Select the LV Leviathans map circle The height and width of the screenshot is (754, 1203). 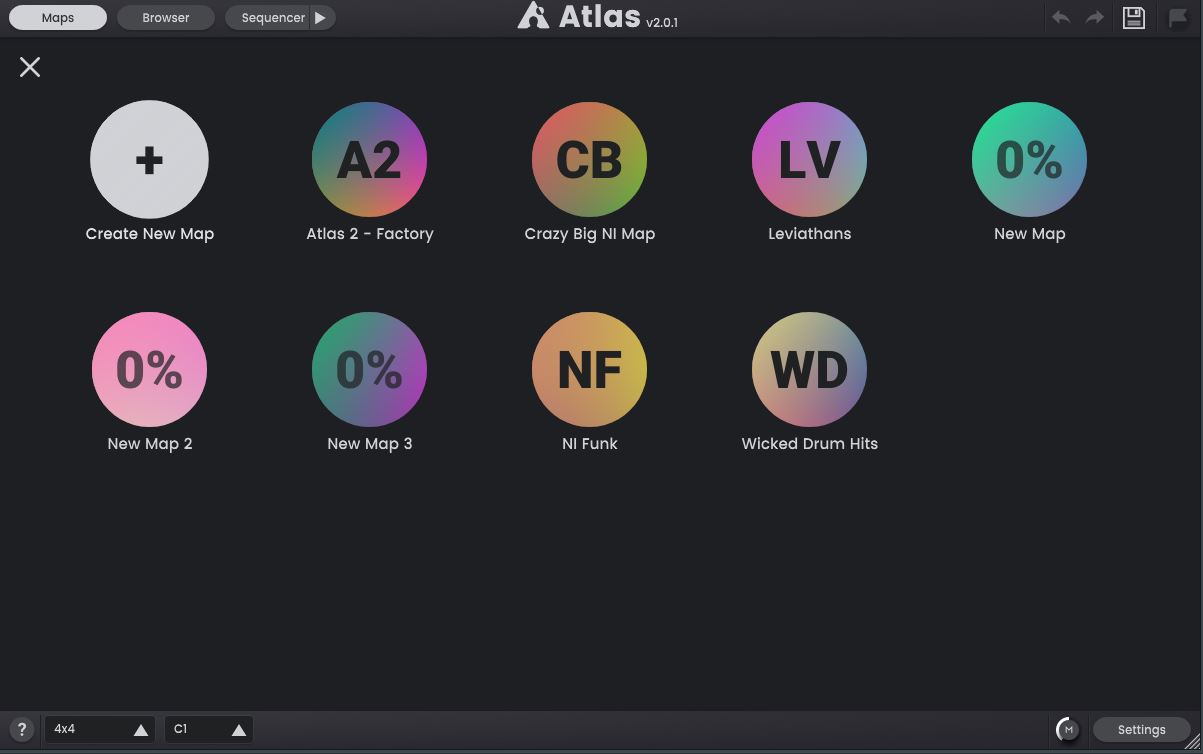pos(809,159)
